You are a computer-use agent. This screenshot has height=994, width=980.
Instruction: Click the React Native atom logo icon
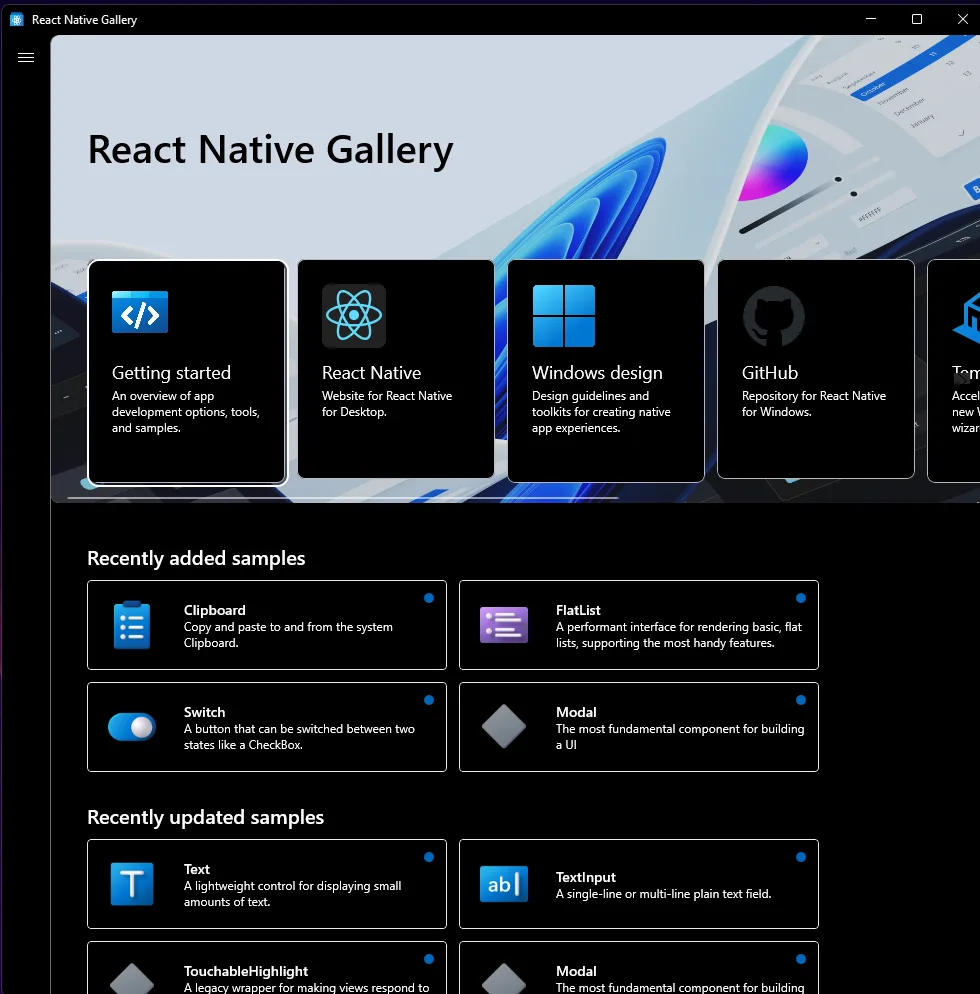(353, 316)
